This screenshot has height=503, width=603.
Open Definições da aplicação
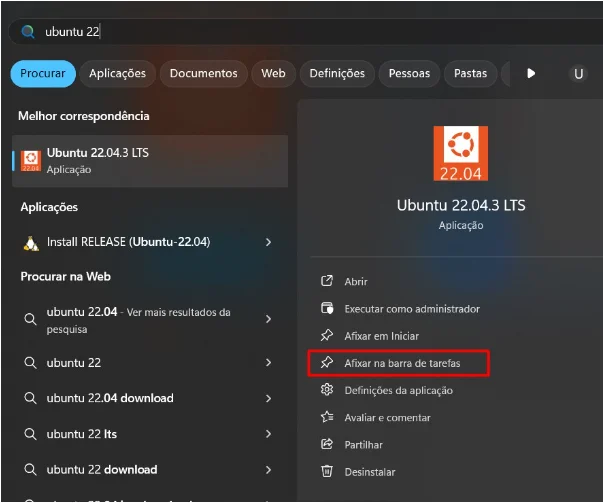coord(398,390)
